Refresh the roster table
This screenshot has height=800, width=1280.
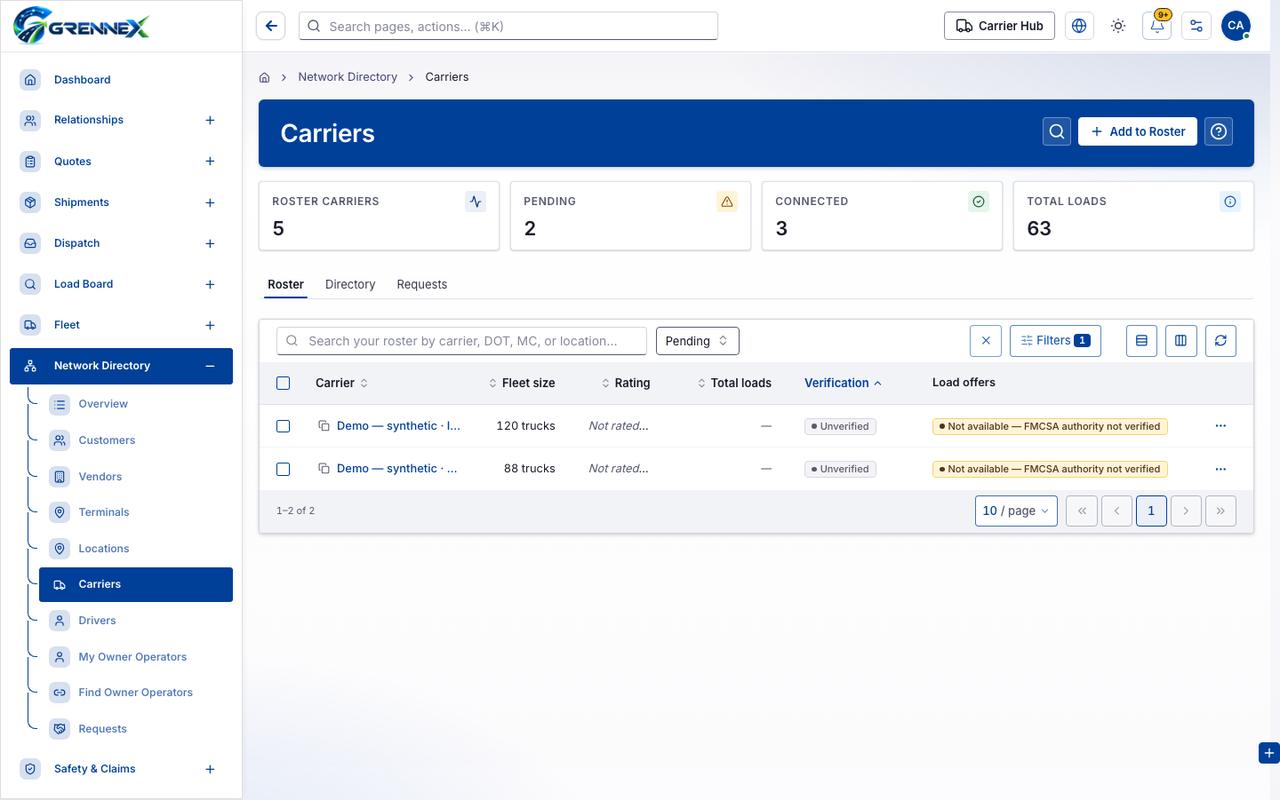tap(1221, 341)
